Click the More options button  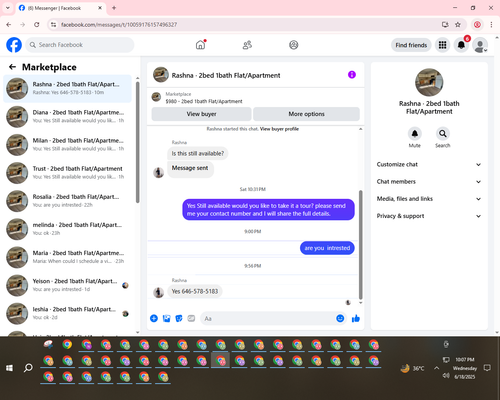(306, 114)
